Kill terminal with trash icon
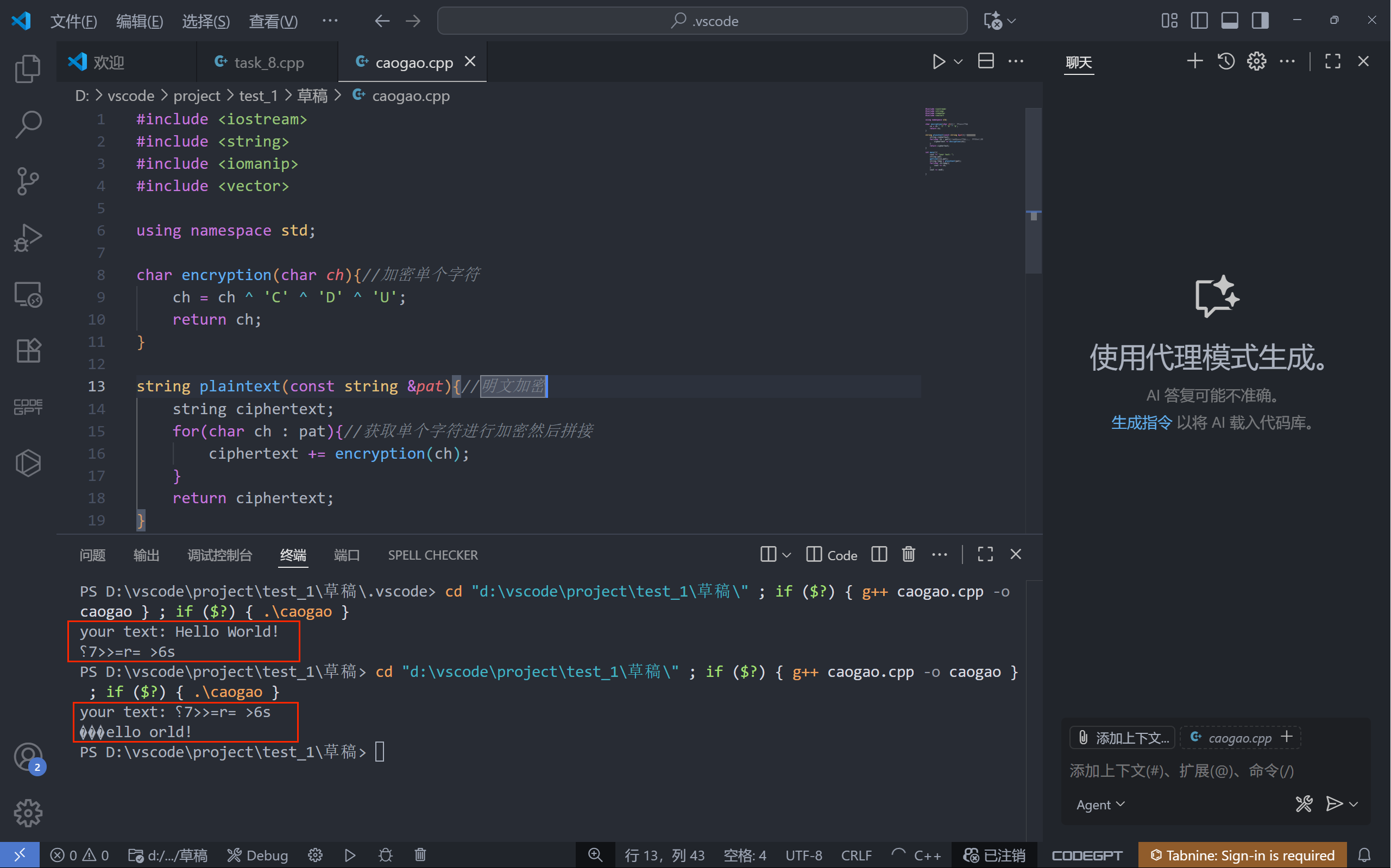 [x=908, y=555]
